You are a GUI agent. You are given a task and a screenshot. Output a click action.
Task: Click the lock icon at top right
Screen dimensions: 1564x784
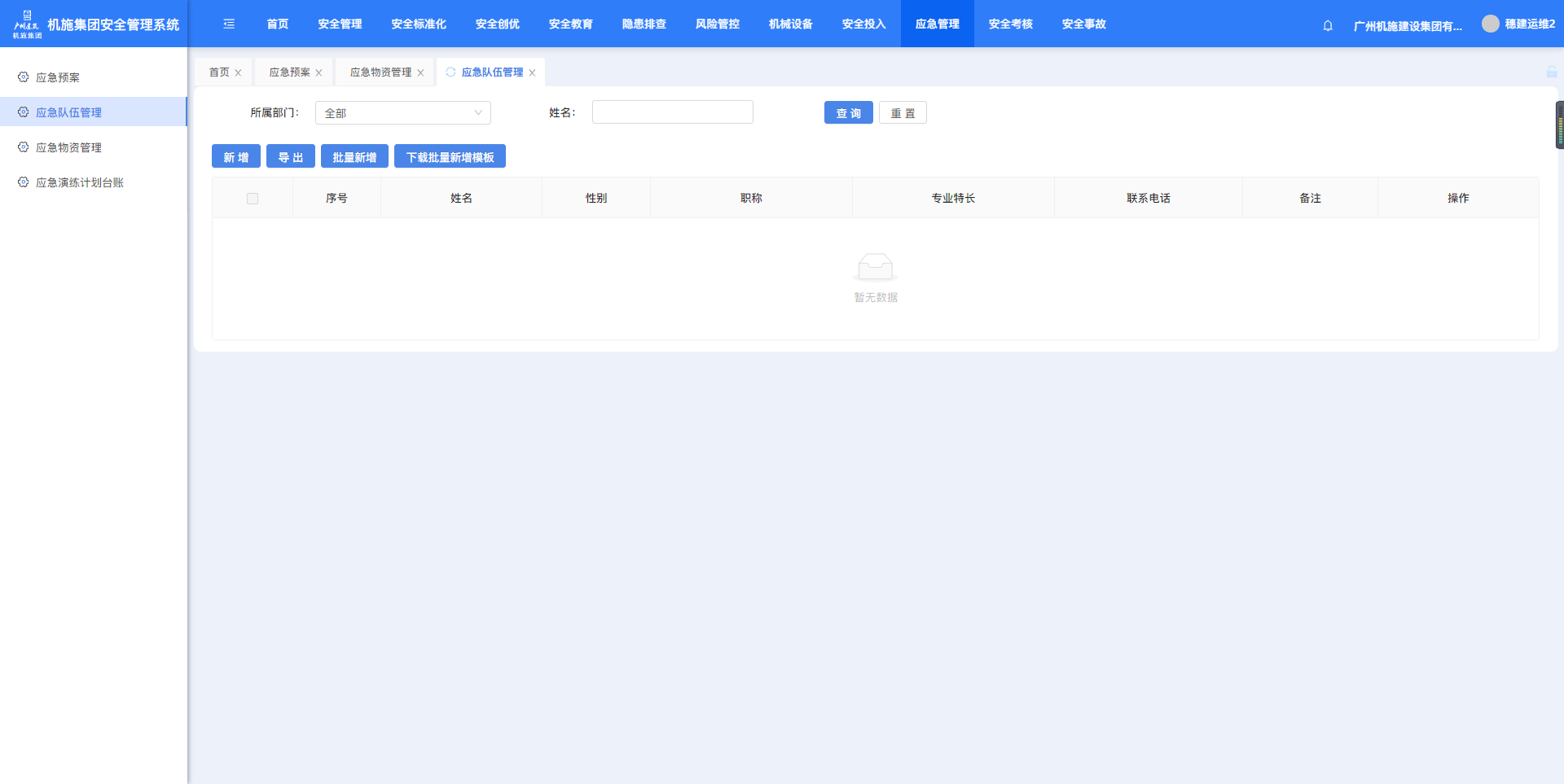[x=1551, y=72]
